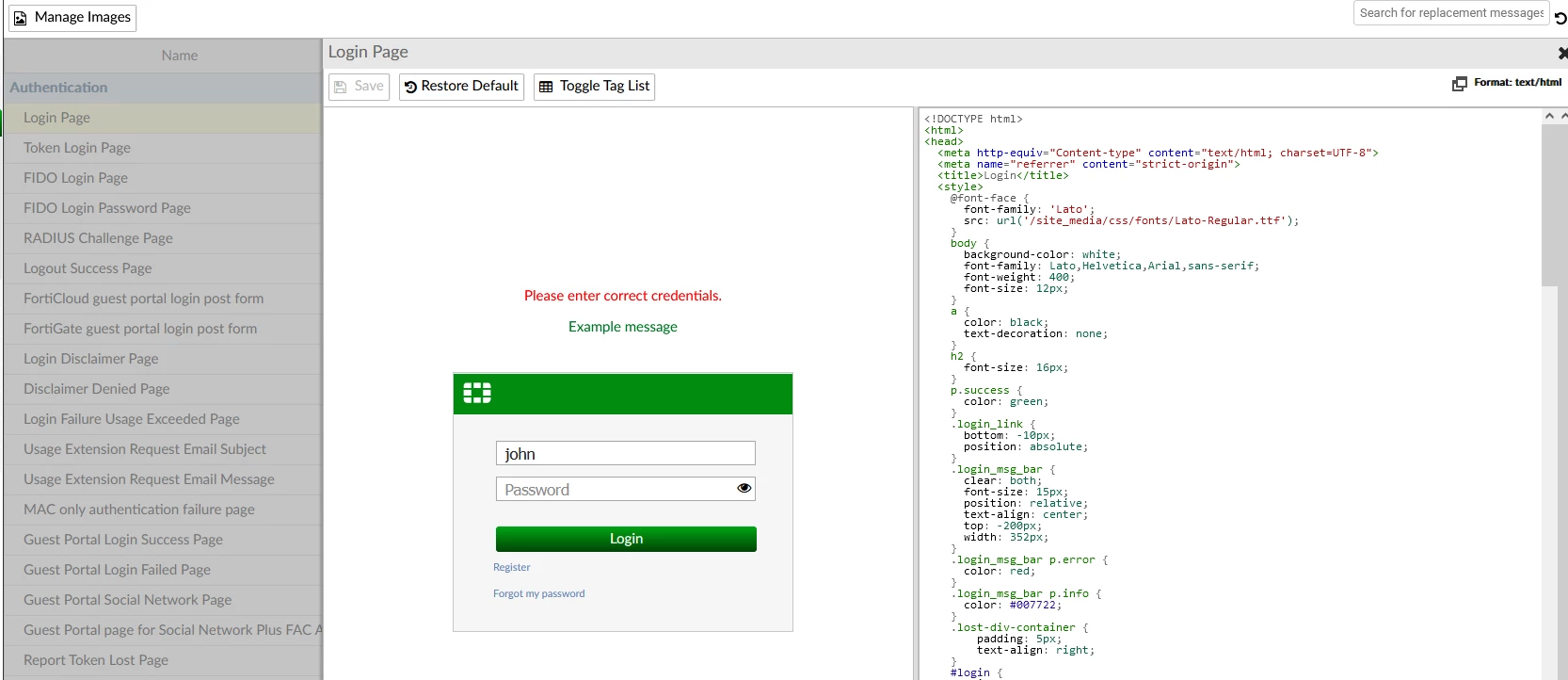Toggle password visibility with the eye icon
The height and width of the screenshot is (680, 1568).
coord(744,488)
